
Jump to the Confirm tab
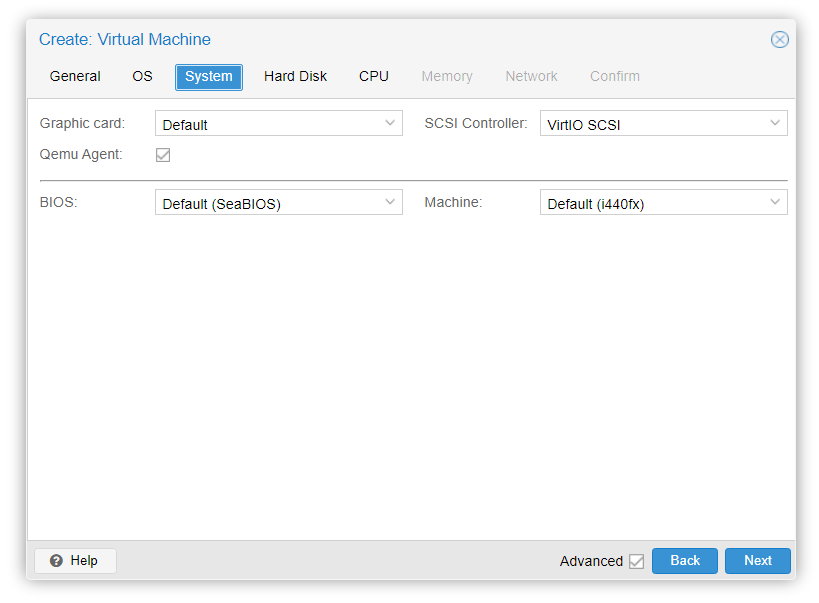(x=615, y=77)
